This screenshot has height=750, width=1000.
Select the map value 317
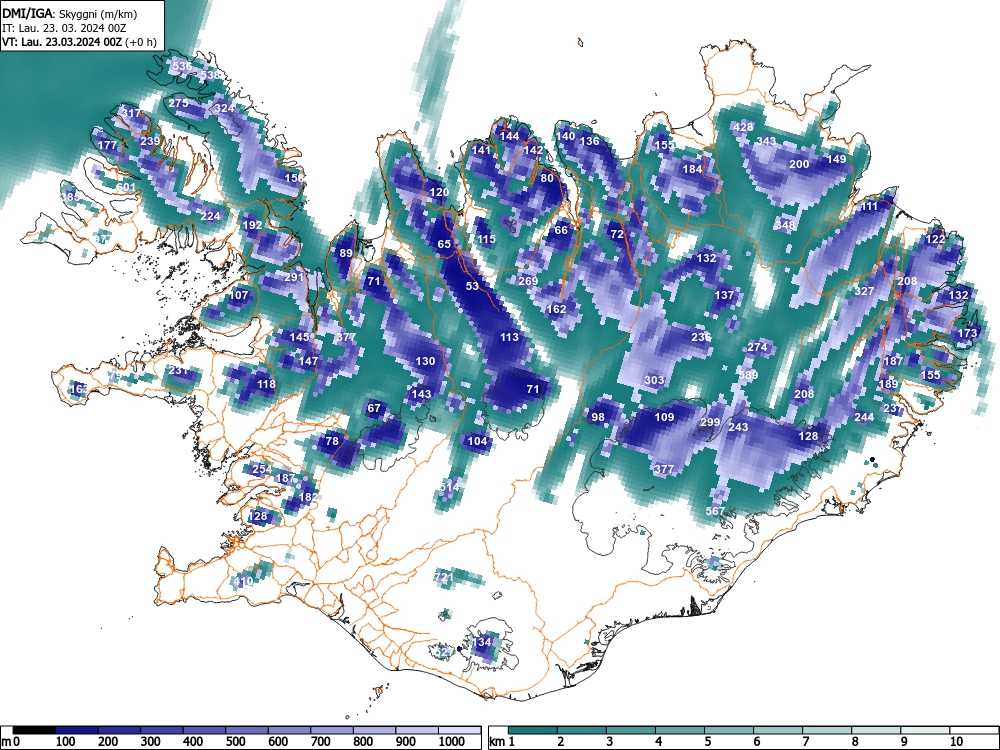(131, 114)
